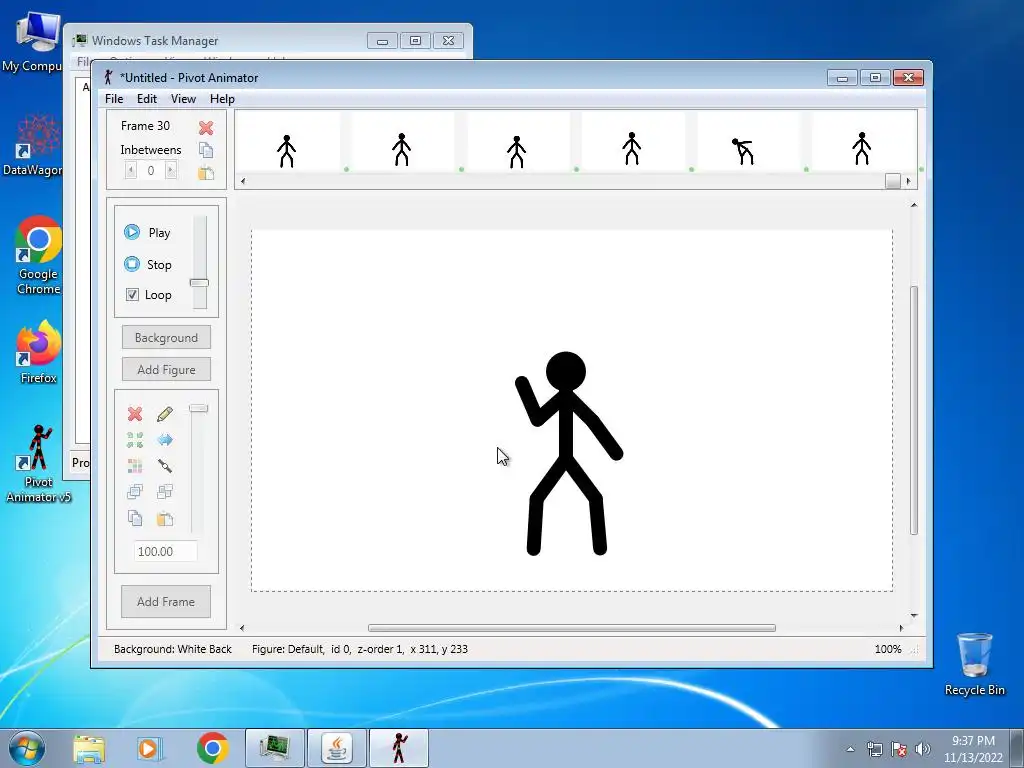Click the Stop button
Image resolution: width=1024 pixels, height=768 pixels.
click(148, 264)
